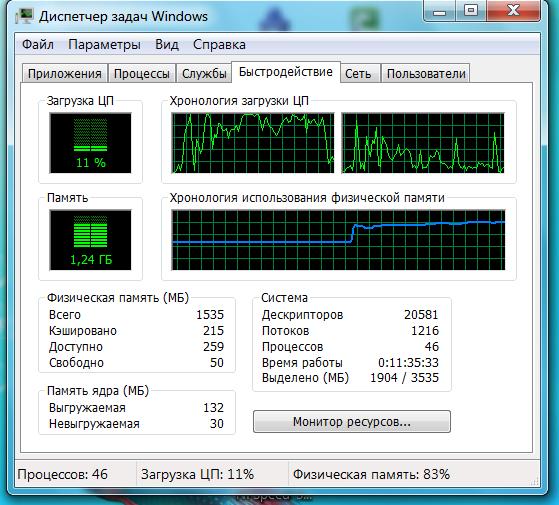
Task: Switch to the Службы tab
Action: (x=204, y=74)
